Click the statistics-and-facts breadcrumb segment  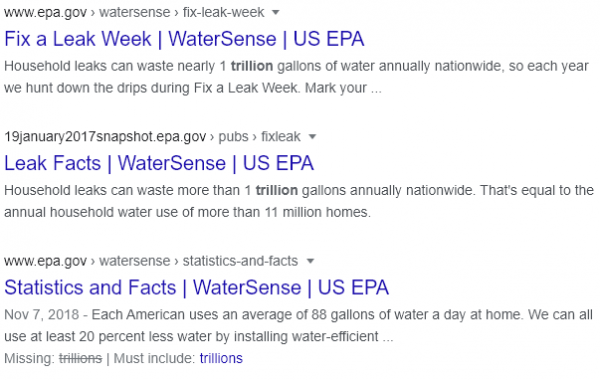[240, 261]
